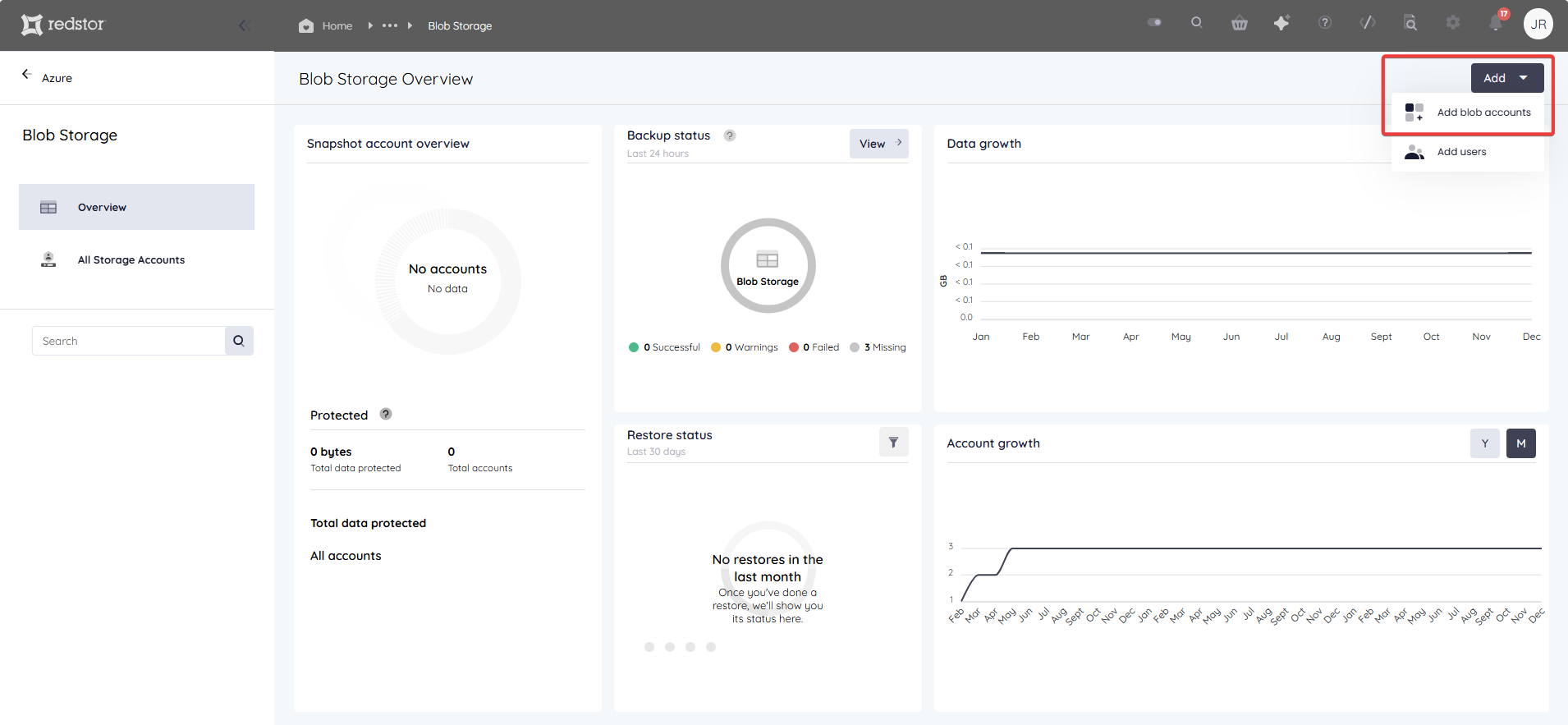Click the code brackets developer icon
This screenshot has width=1568, height=725.
[x=1368, y=23]
